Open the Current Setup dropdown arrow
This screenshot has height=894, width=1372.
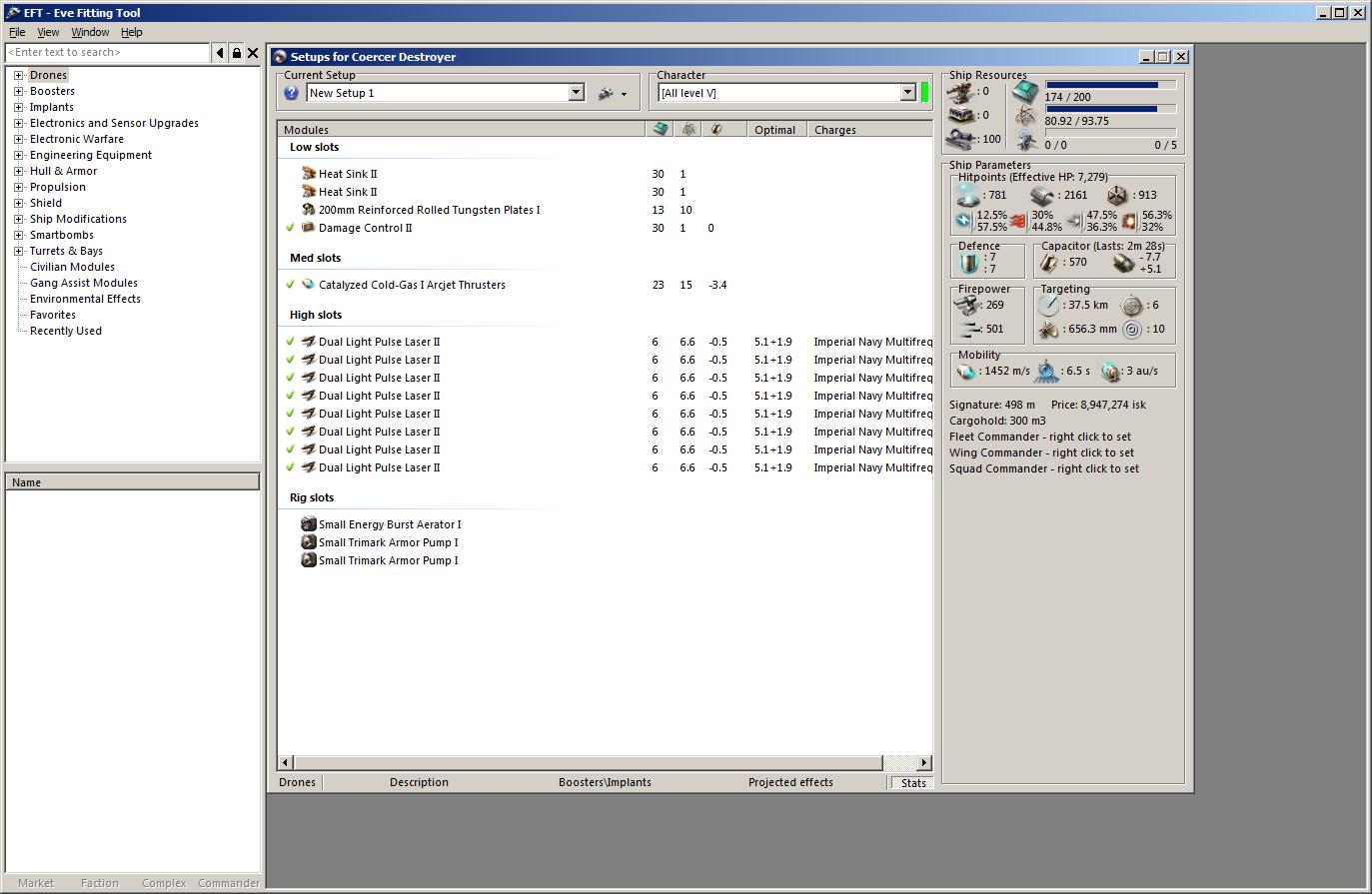576,93
